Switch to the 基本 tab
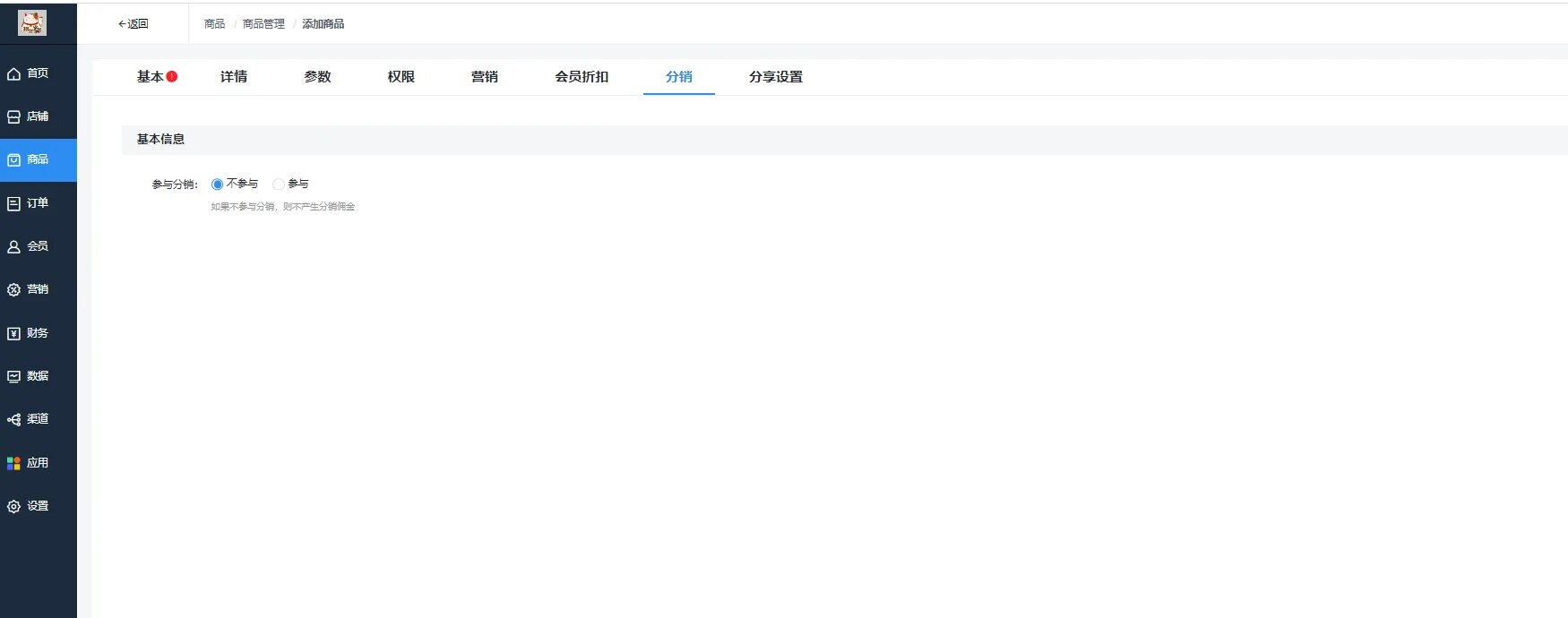Viewport: 1568px width, 618px height. (150, 77)
